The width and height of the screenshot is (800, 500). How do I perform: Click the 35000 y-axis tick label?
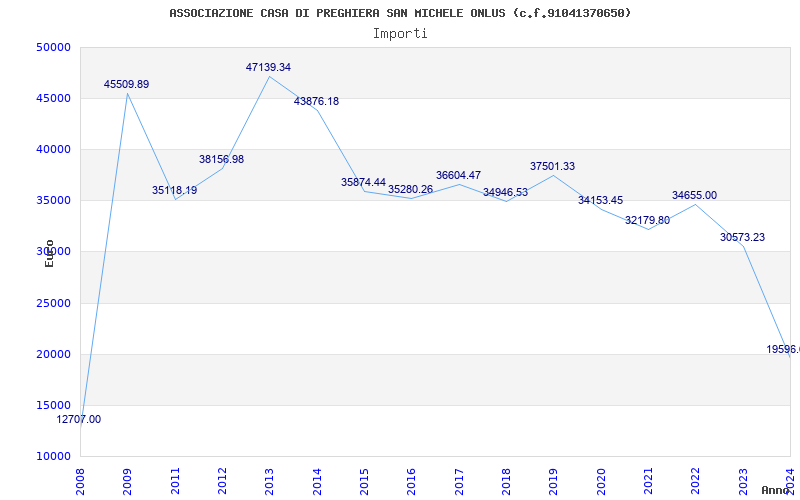(53, 201)
